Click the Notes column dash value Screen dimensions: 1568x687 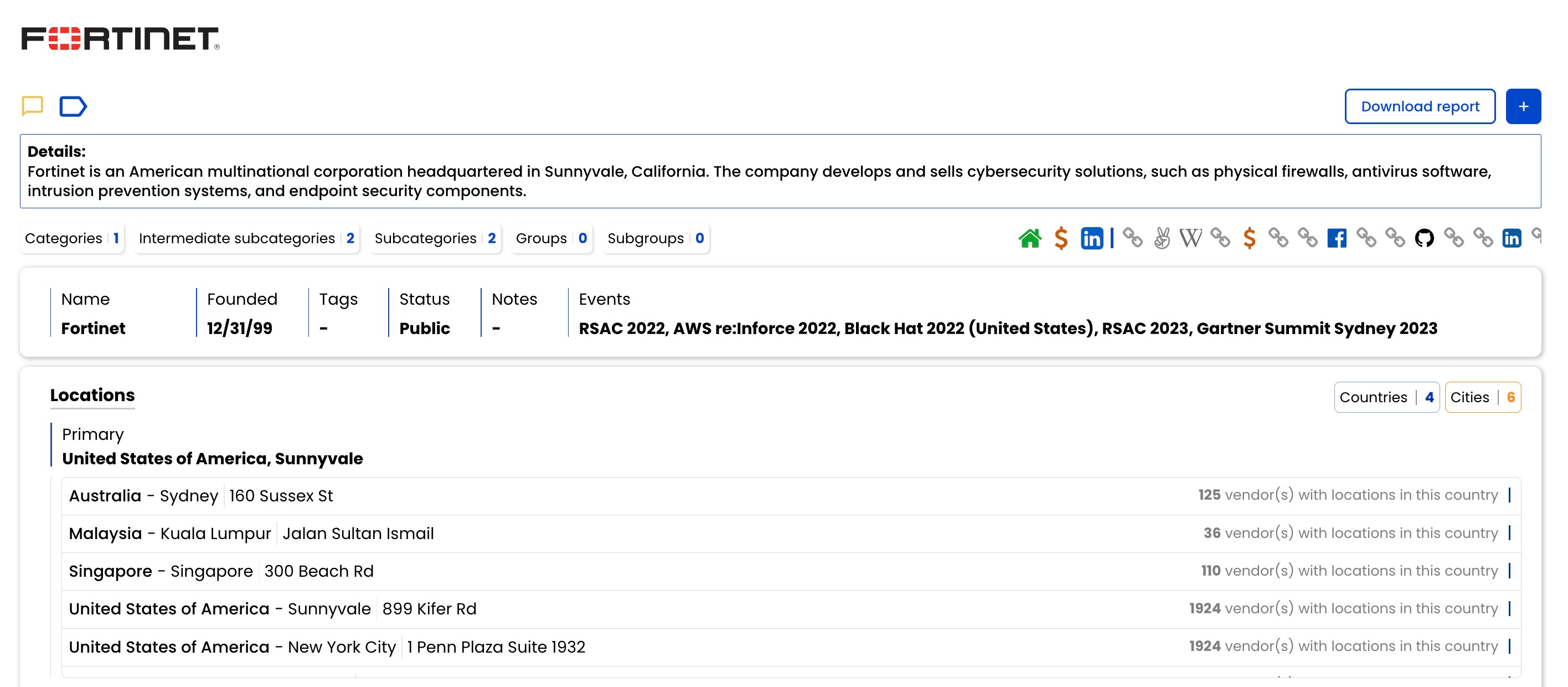coord(496,329)
